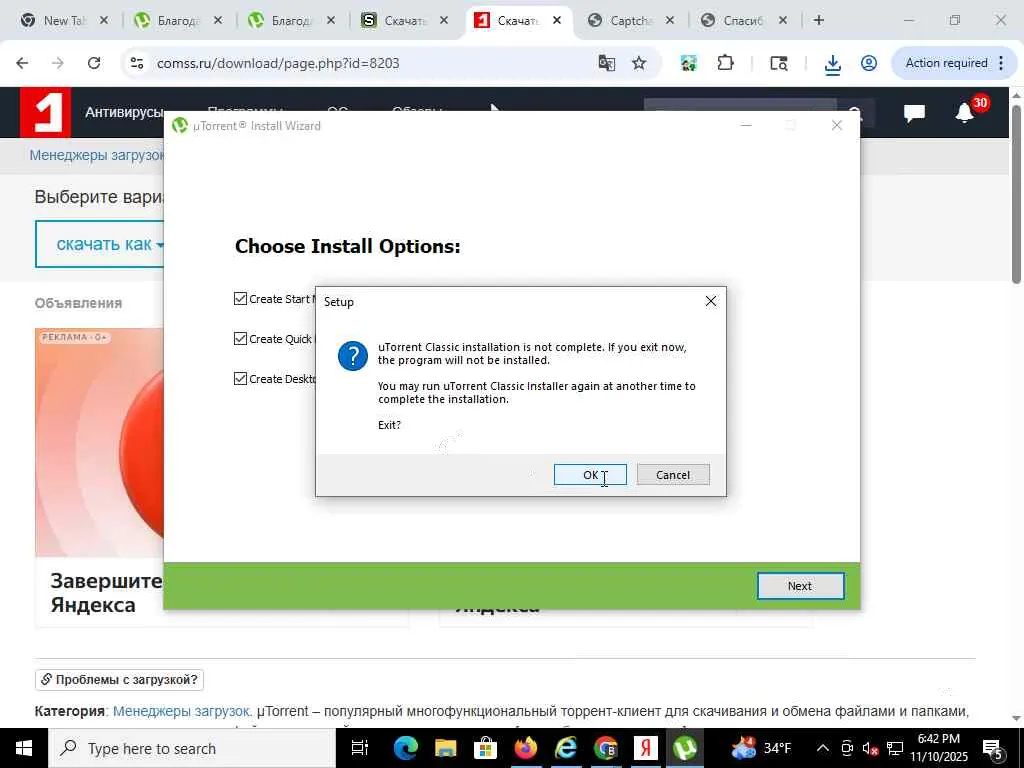Open the Extensions puzzle icon
1024x768 pixels.
(x=725, y=63)
